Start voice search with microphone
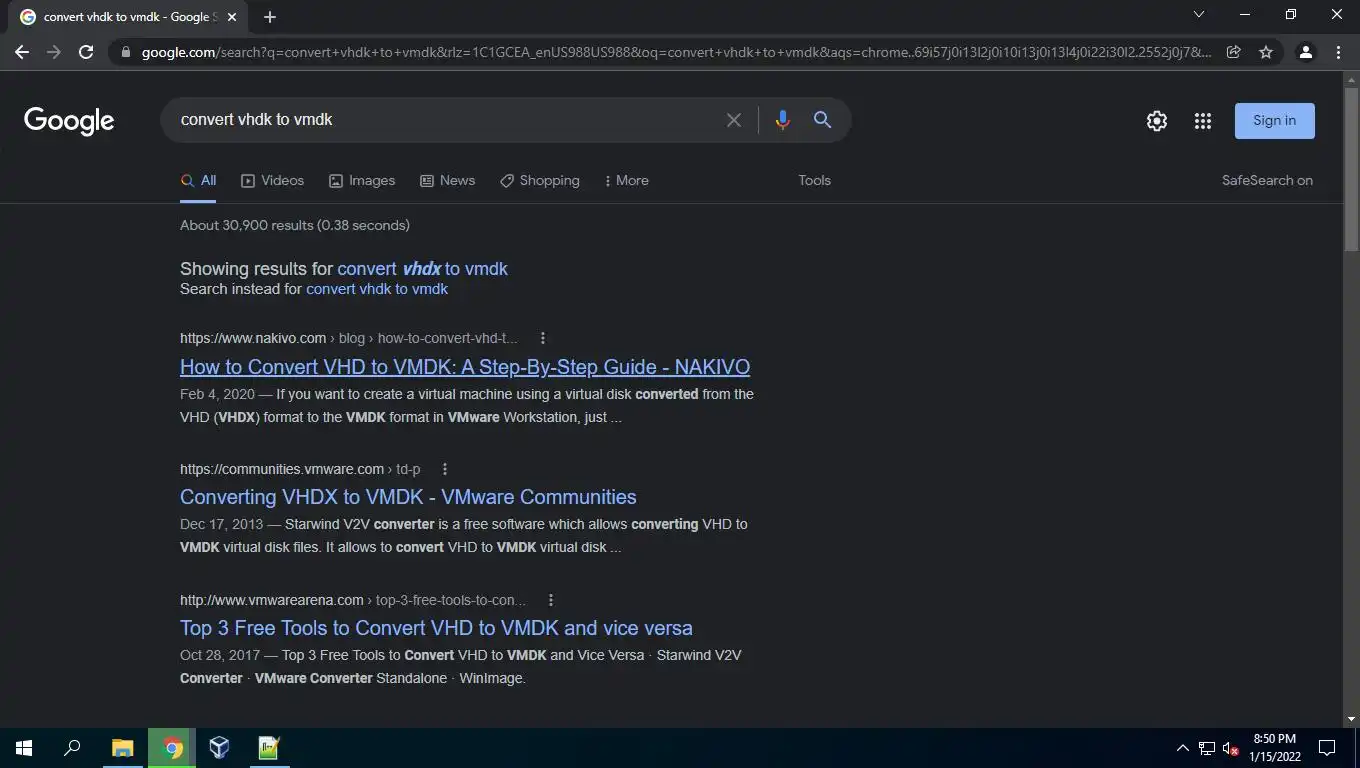 pyautogui.click(x=782, y=120)
